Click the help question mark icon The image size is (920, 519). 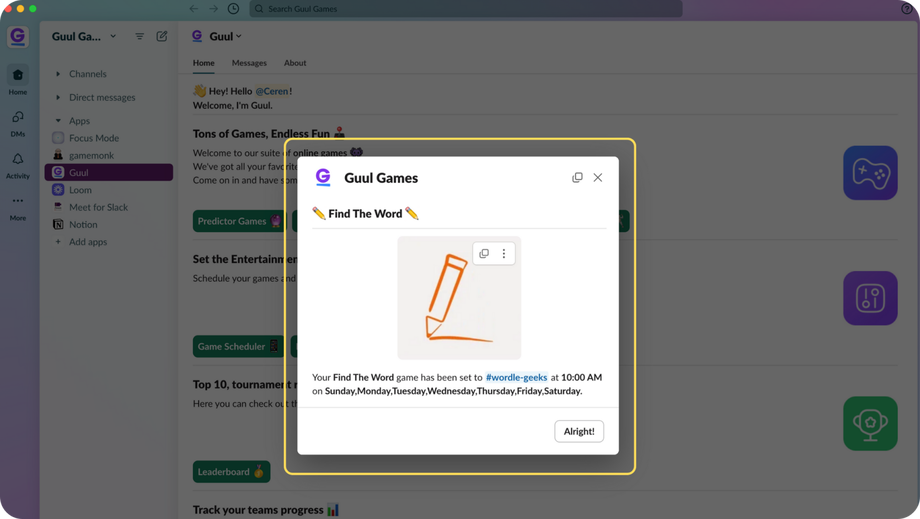click(x=907, y=9)
